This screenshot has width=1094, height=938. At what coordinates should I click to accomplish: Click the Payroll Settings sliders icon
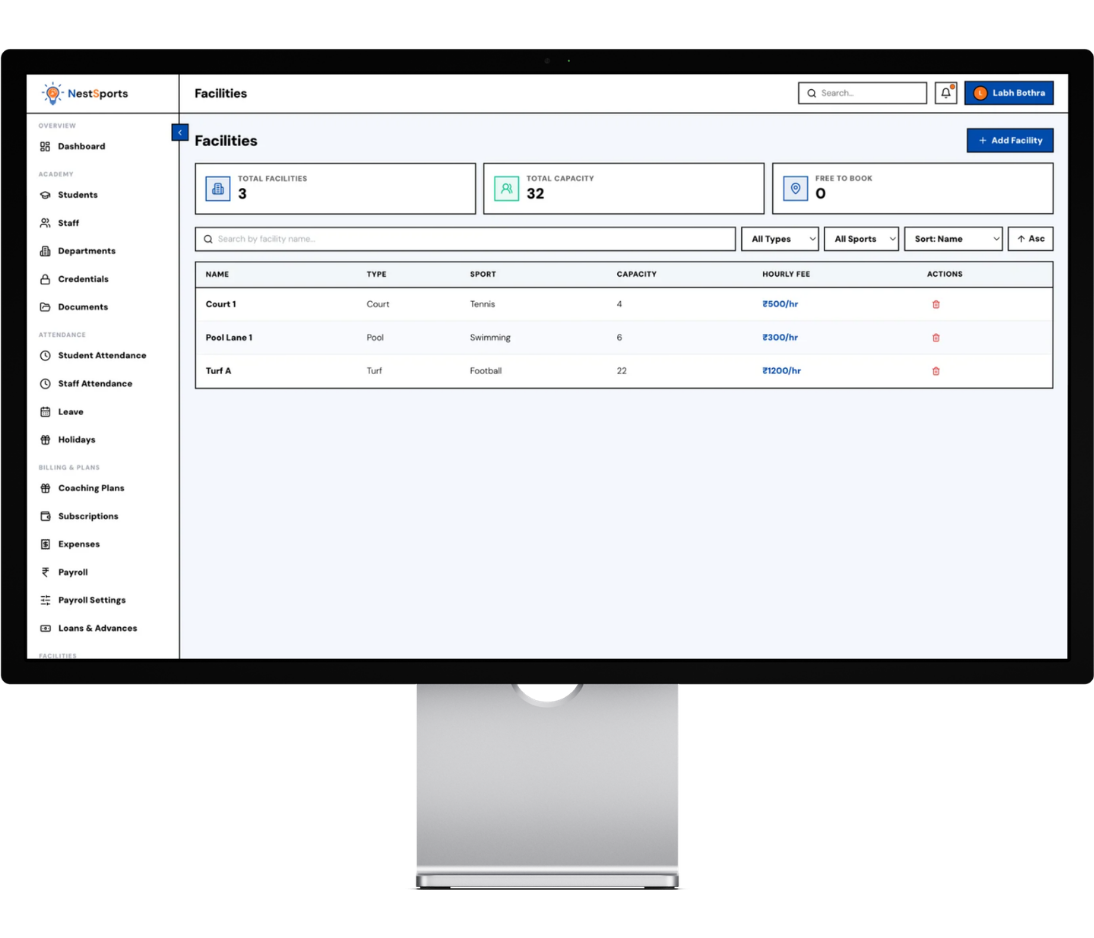(x=45, y=600)
